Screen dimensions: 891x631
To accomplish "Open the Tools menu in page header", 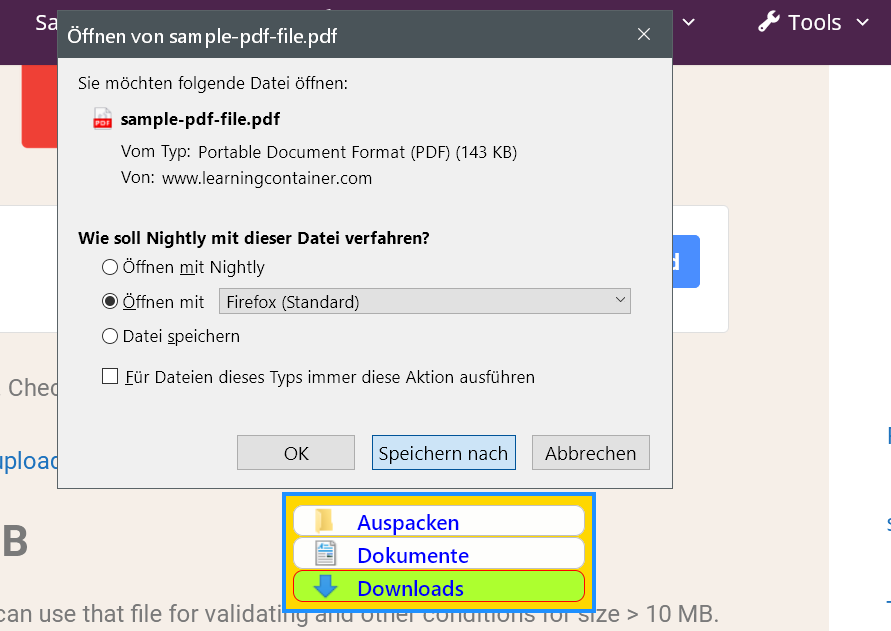I will coord(814,23).
